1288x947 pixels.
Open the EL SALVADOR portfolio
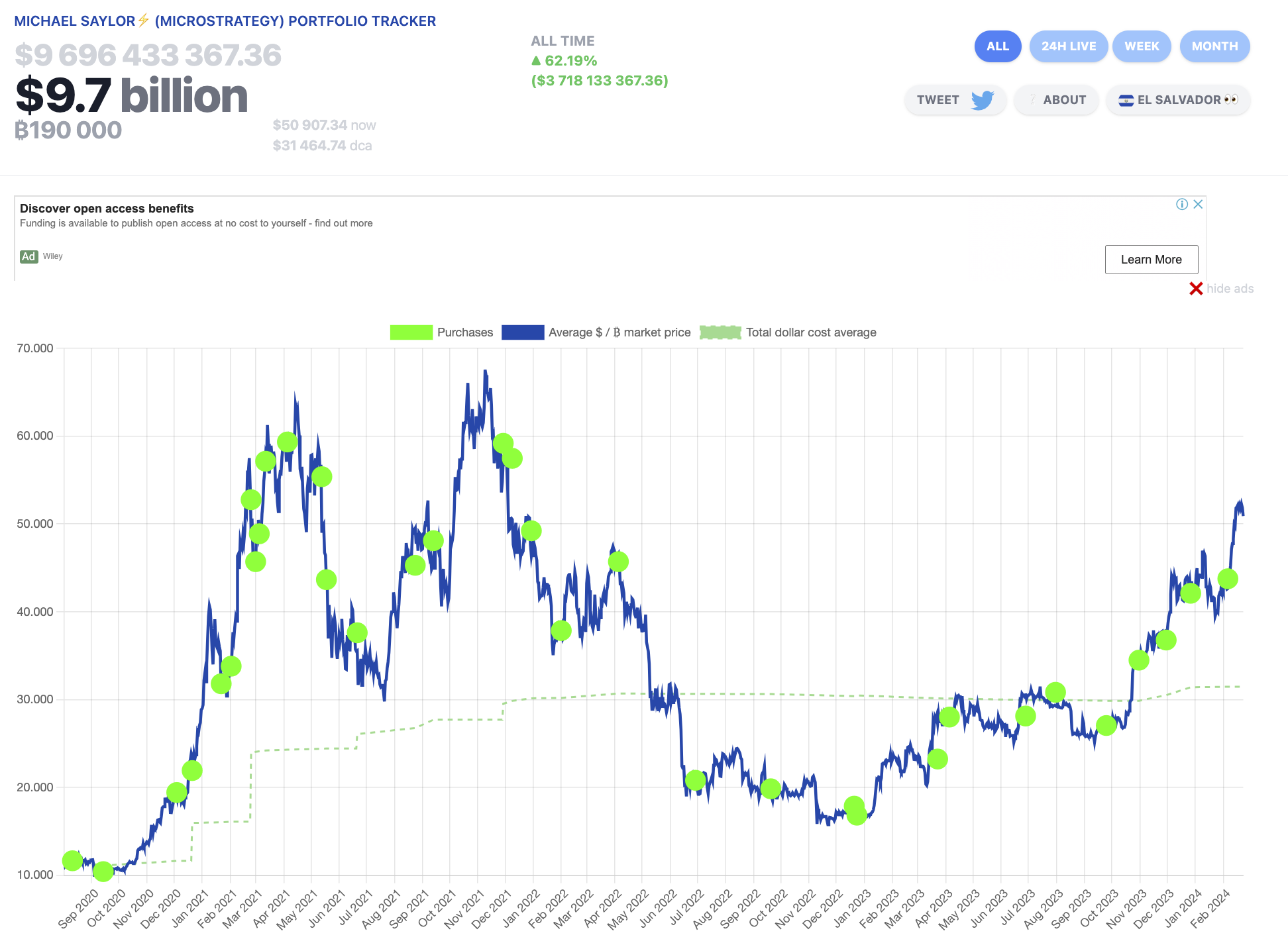(x=1178, y=100)
